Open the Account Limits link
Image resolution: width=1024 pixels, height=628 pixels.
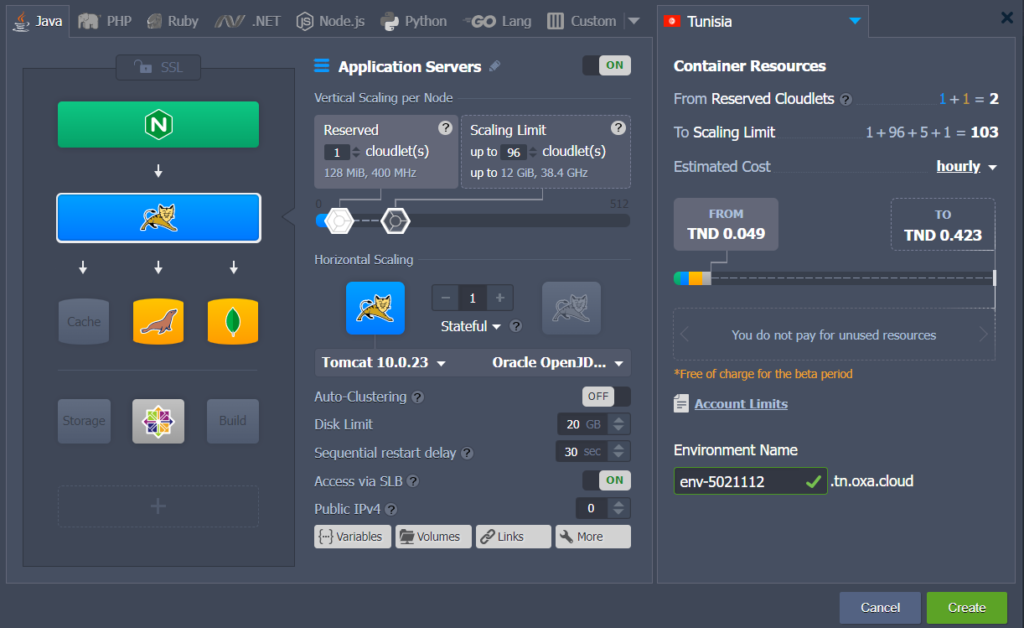click(741, 404)
